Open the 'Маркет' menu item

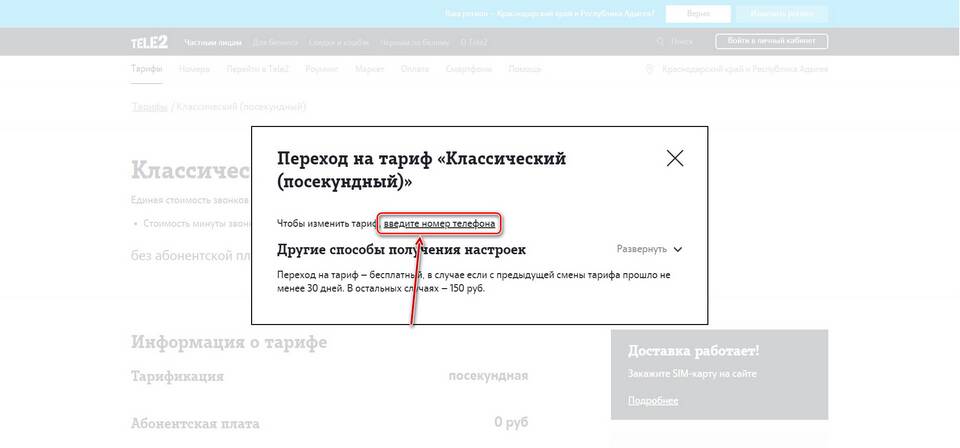pos(369,69)
